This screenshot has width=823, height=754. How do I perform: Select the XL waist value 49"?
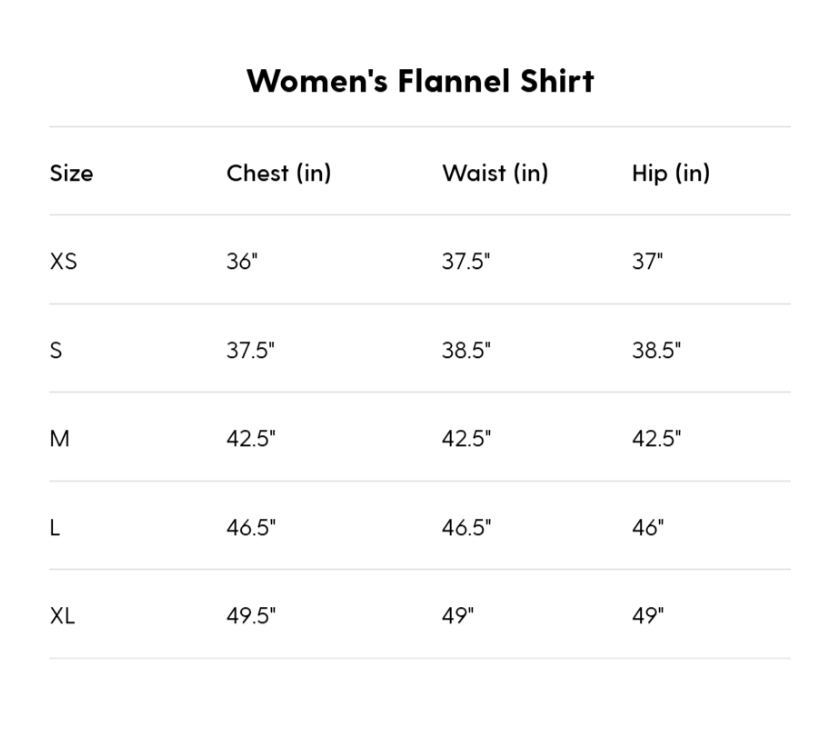click(x=458, y=616)
